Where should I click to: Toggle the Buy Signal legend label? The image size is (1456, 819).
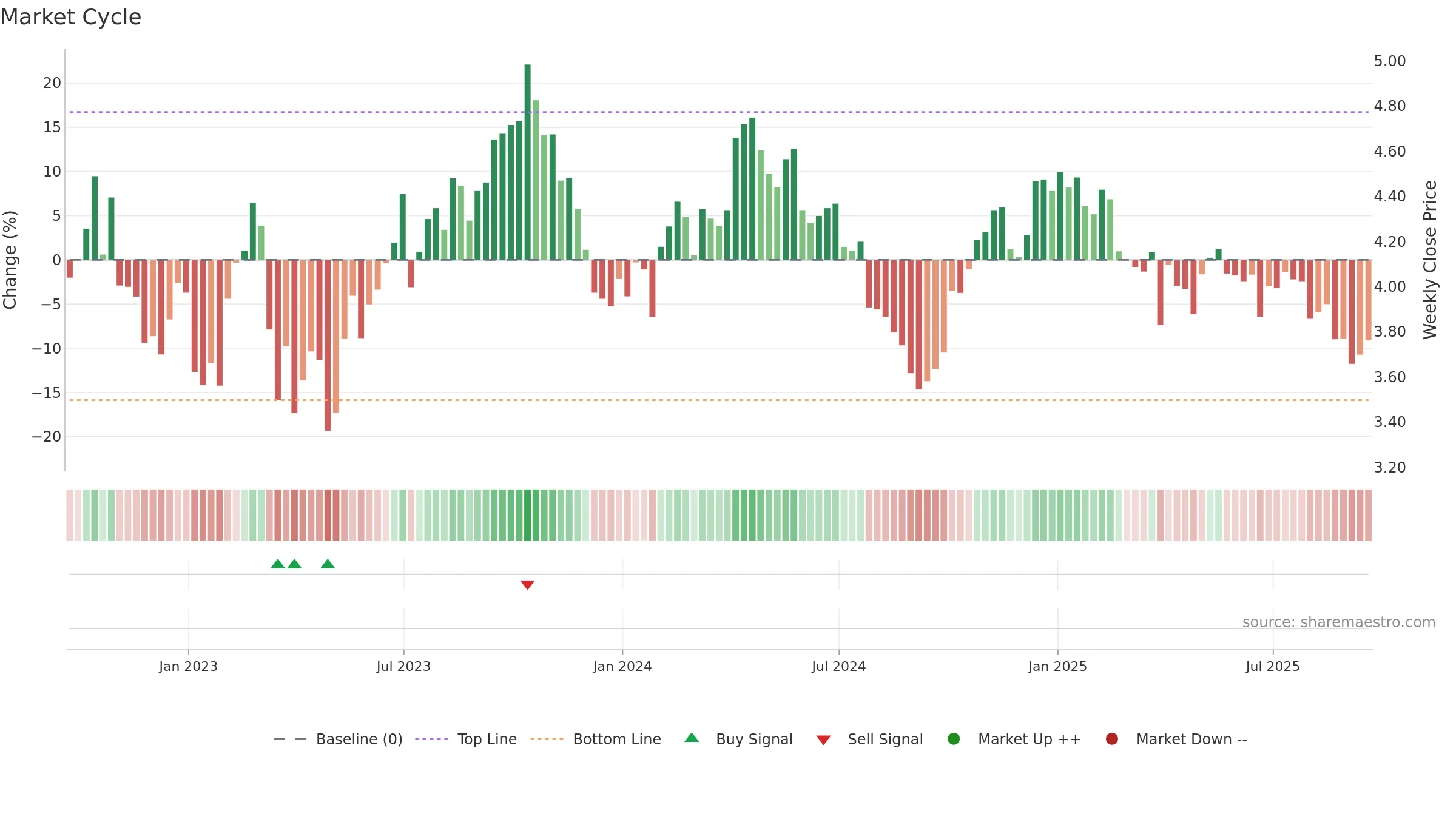coord(754,739)
